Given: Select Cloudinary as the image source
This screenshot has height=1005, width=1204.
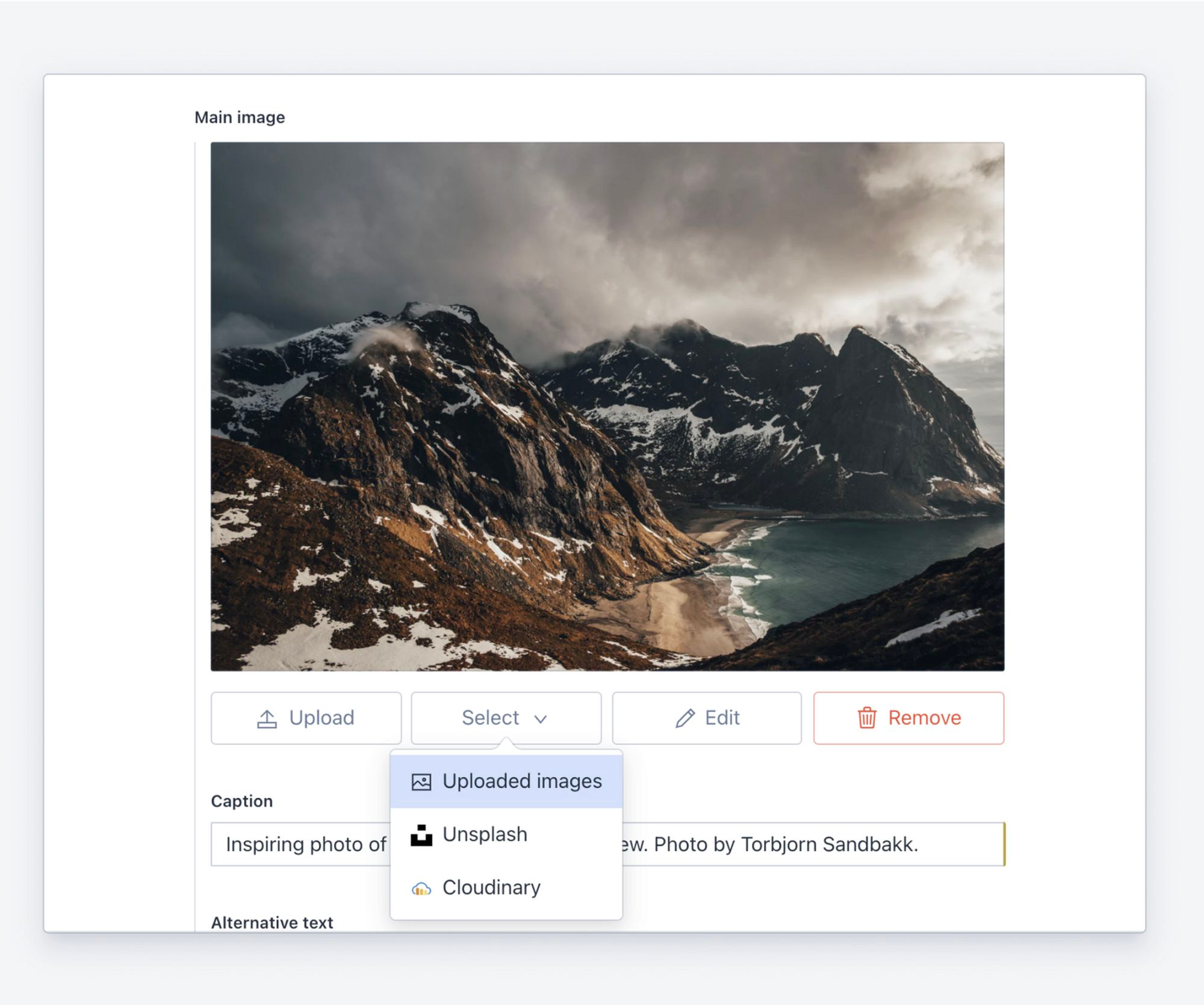Looking at the screenshot, I should 491,888.
